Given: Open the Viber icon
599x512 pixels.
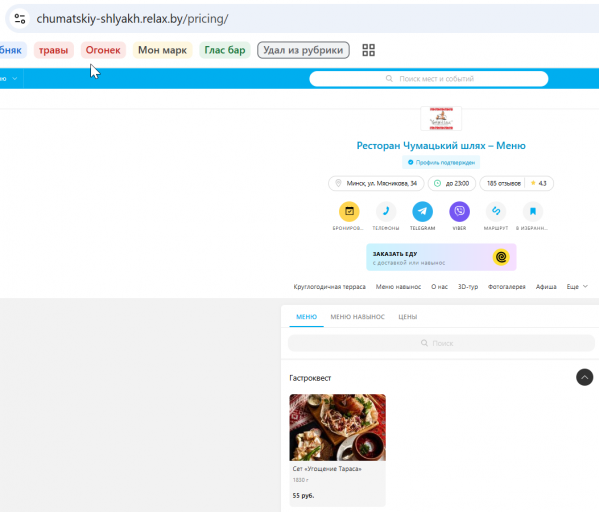Looking at the screenshot, I should pos(459,211).
